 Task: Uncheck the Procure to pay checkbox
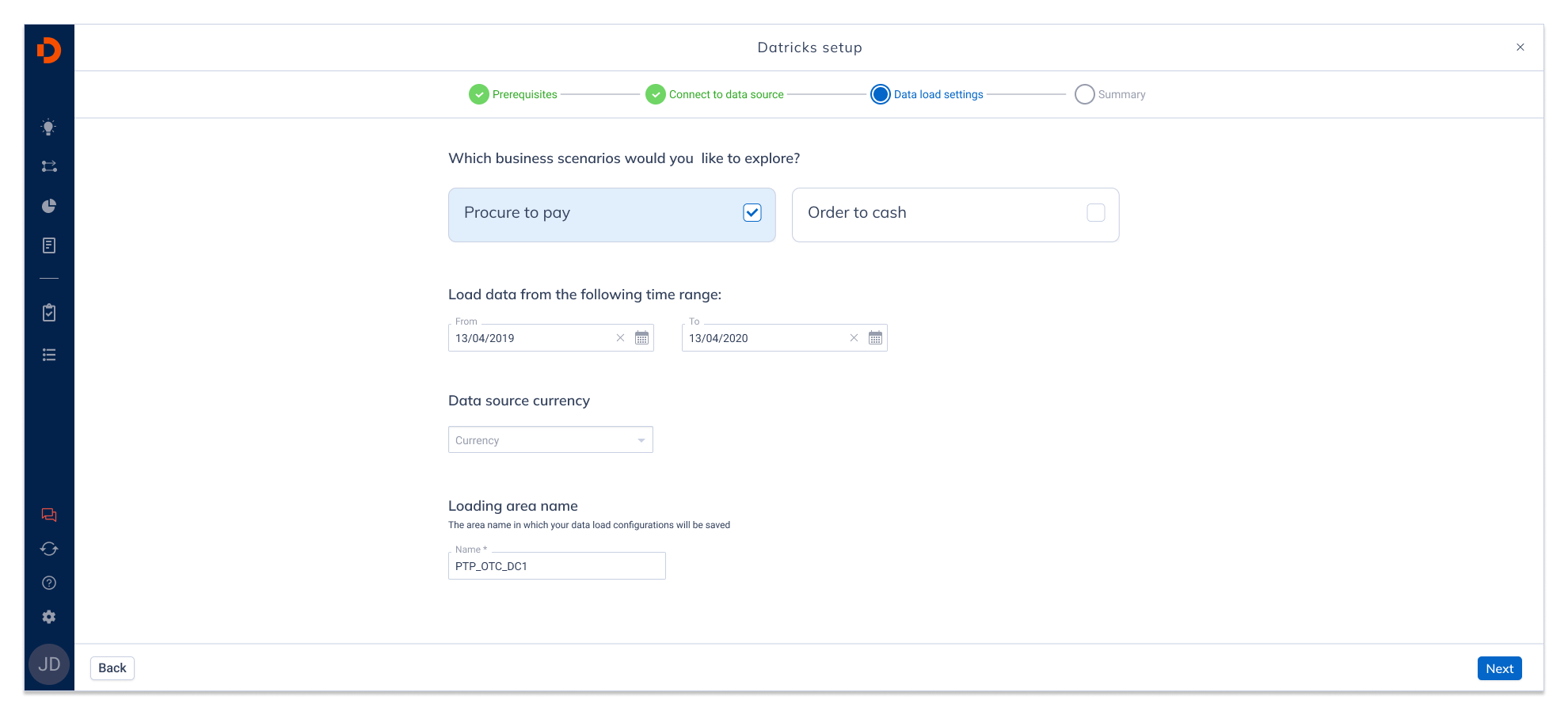point(752,212)
